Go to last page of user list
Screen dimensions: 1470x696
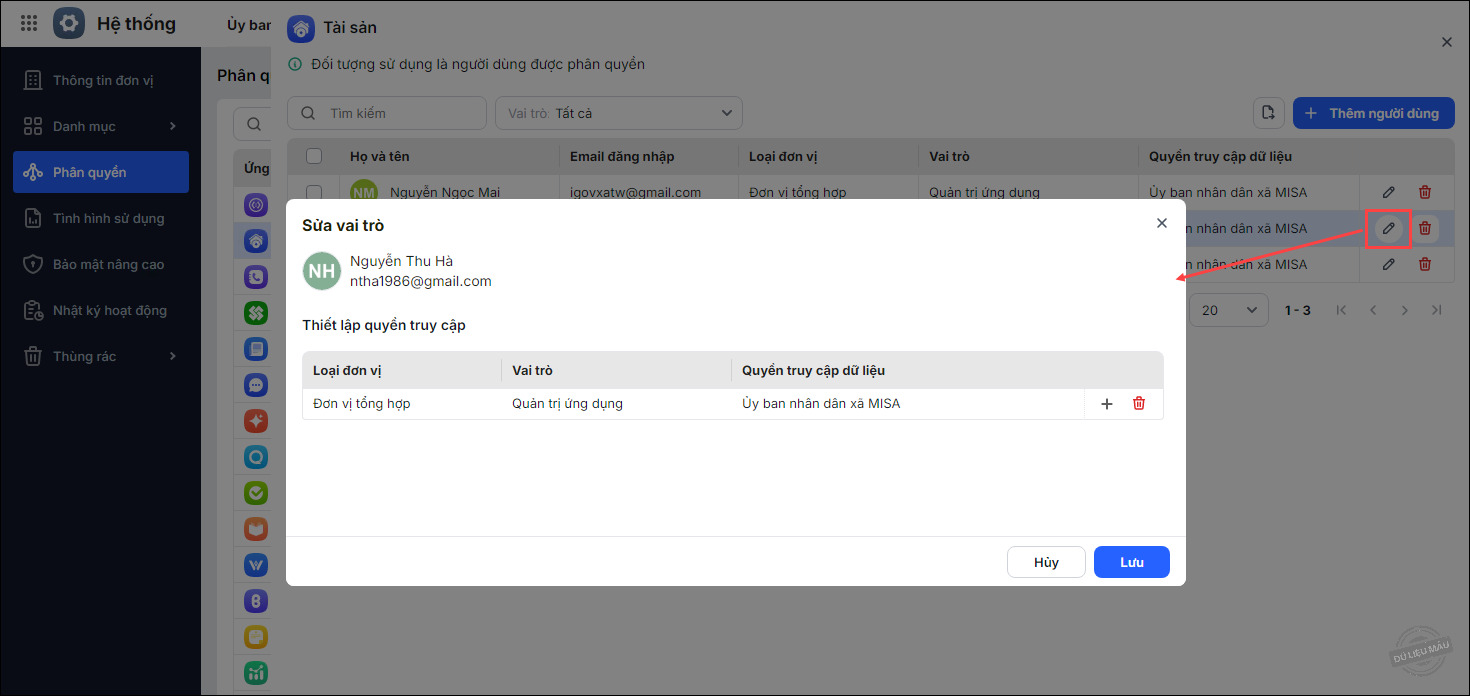pyautogui.click(x=1437, y=310)
